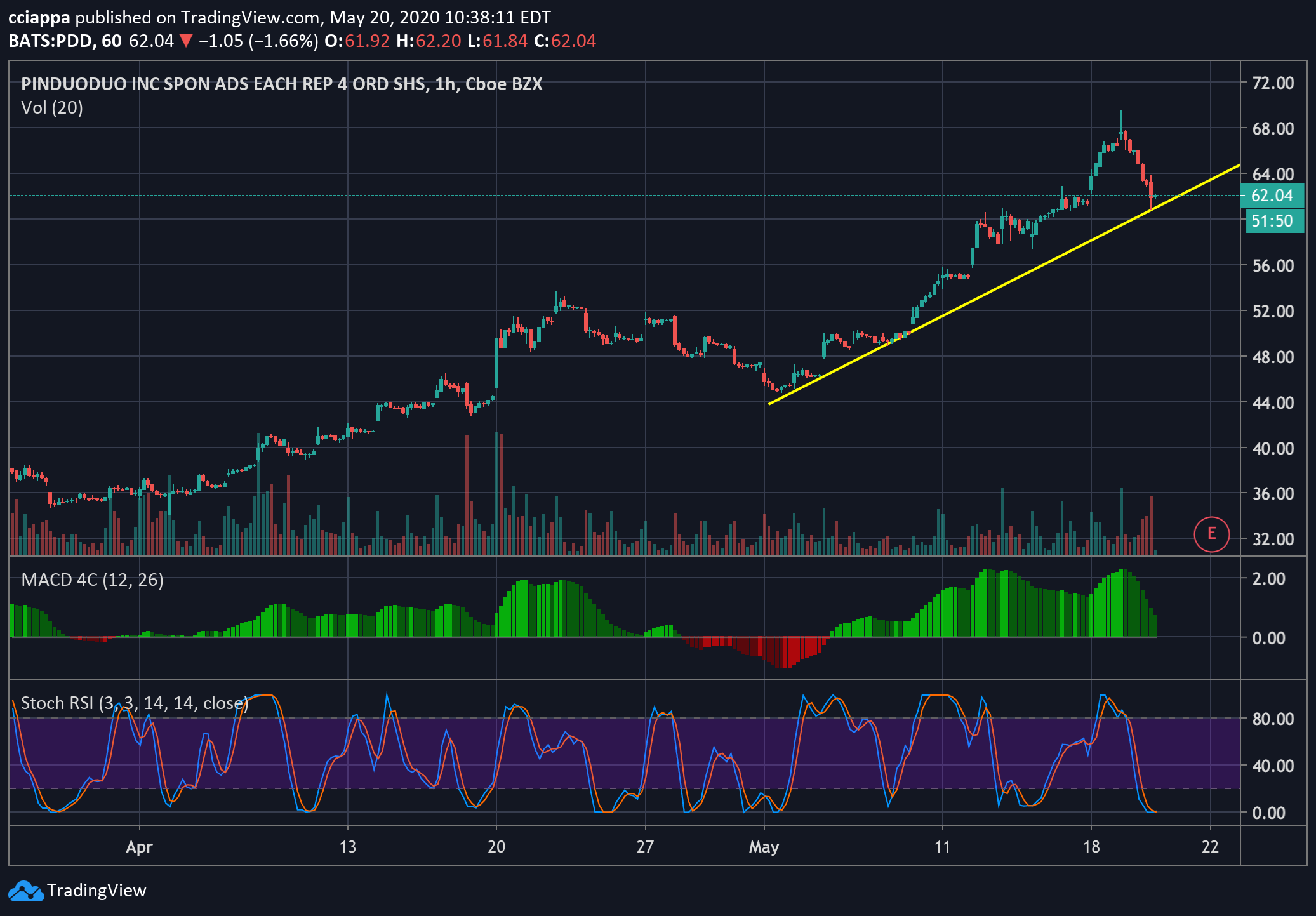Click the −1.05 (−1.66%) change text
Screen dimensions: 1316x916
258,41
